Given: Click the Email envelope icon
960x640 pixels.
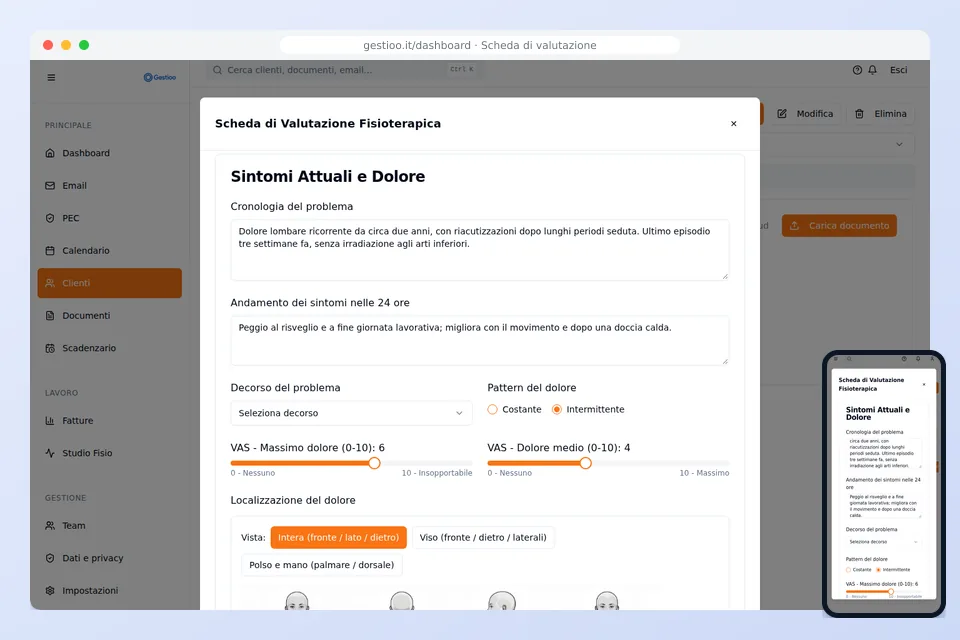Looking at the screenshot, I should pyautogui.click(x=50, y=186).
